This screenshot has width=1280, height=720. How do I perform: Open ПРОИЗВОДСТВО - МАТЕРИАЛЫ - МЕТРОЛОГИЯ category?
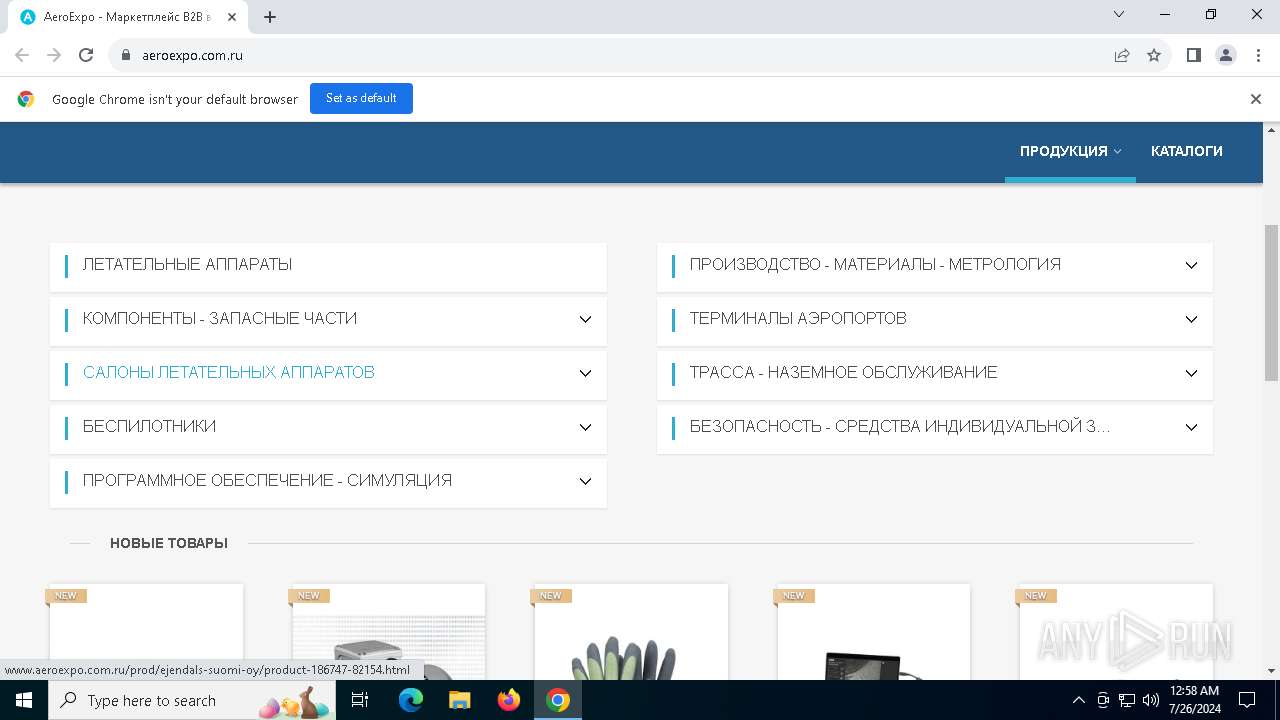[875, 265]
